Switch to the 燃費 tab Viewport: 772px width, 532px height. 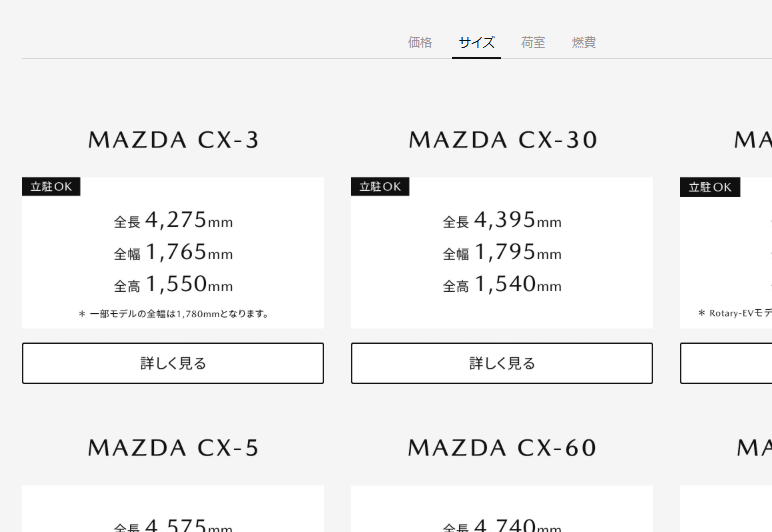[x=583, y=42]
